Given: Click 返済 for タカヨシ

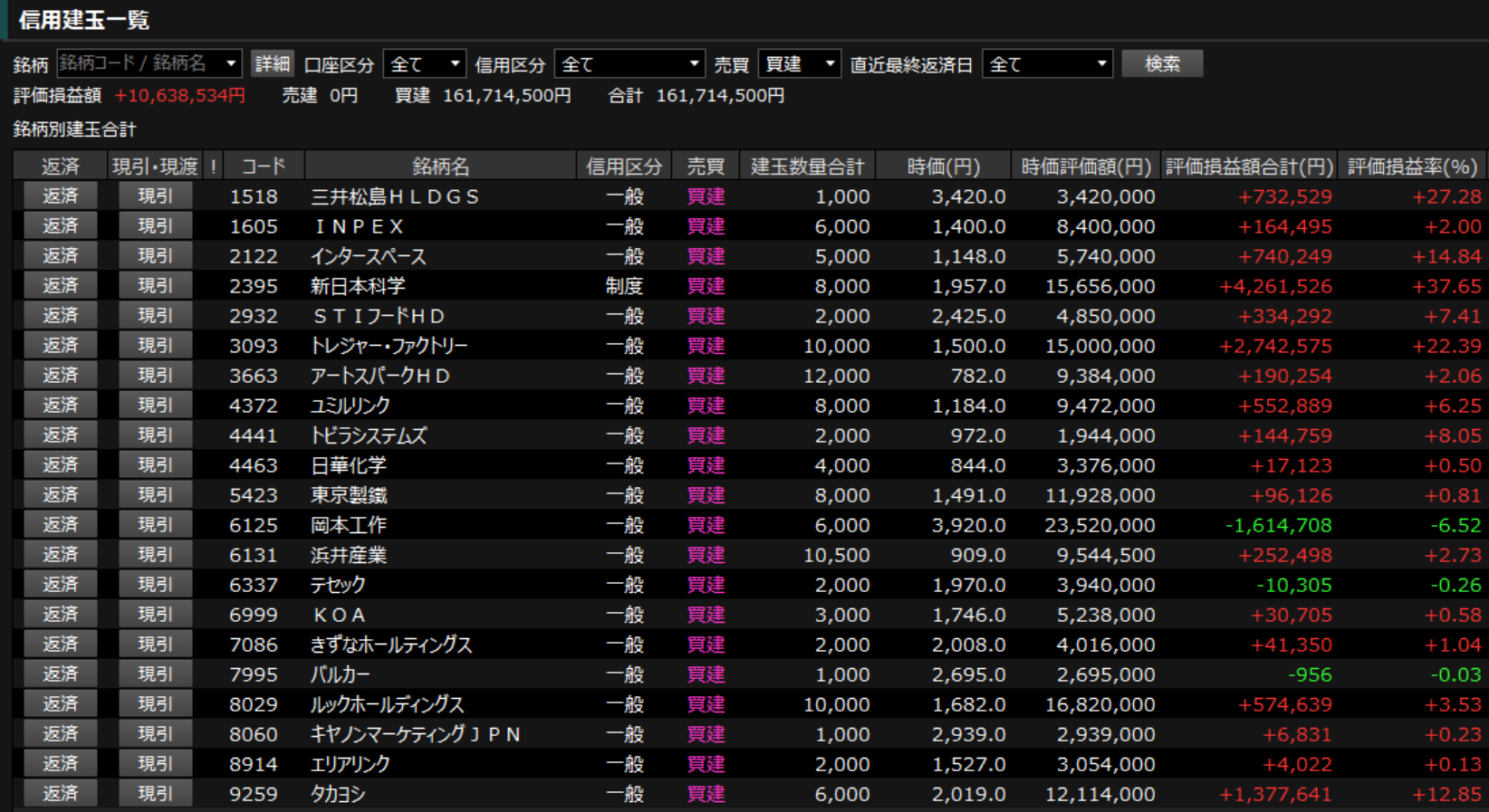Looking at the screenshot, I should coord(61,793).
